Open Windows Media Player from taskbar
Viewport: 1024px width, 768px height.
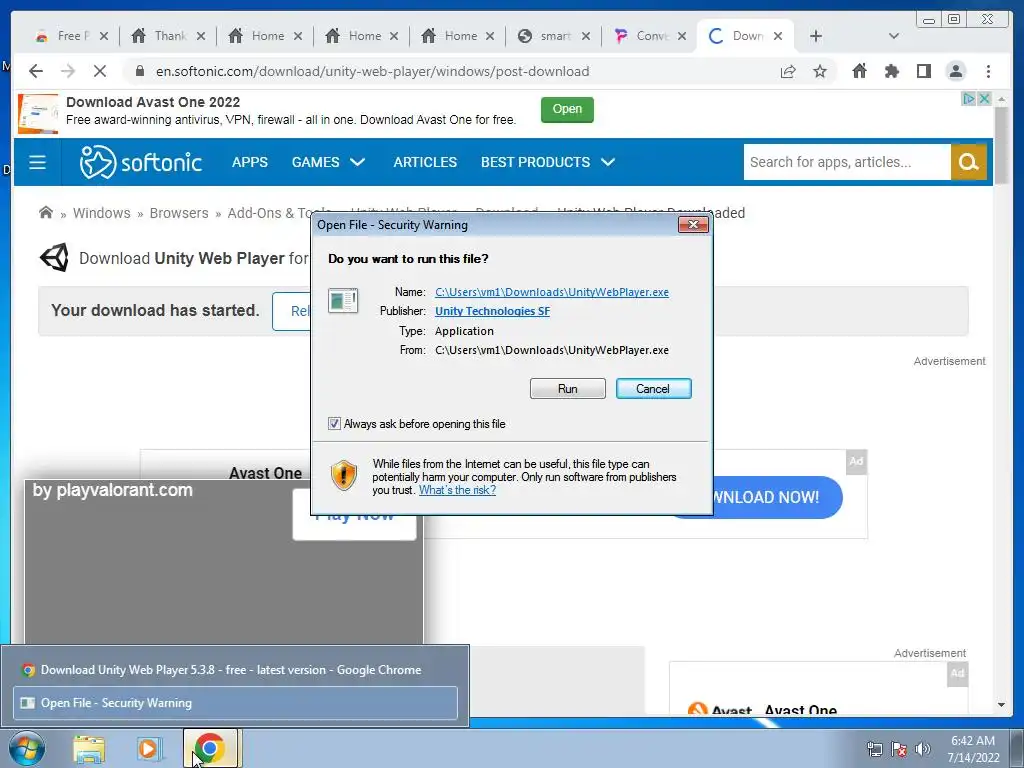[150, 749]
